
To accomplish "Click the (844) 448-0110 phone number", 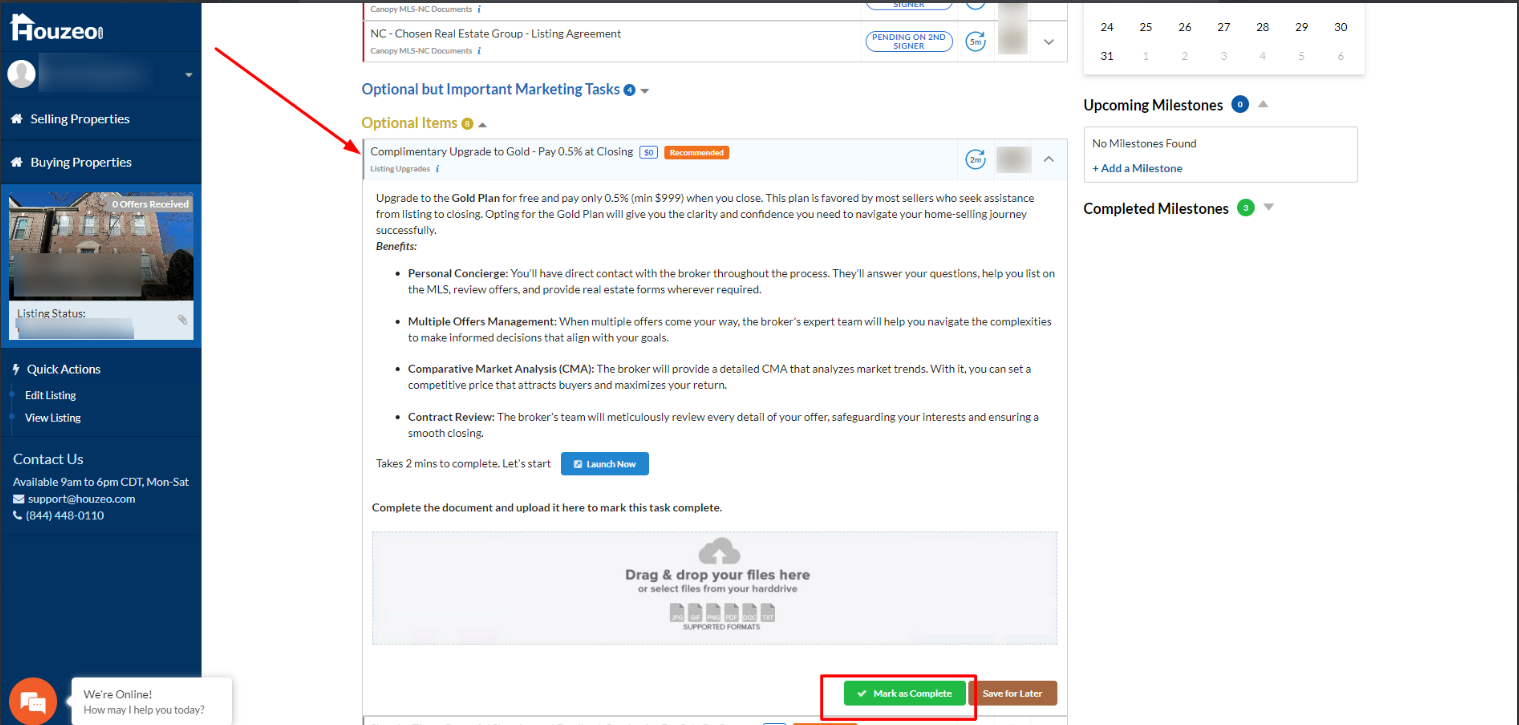I will point(65,516).
